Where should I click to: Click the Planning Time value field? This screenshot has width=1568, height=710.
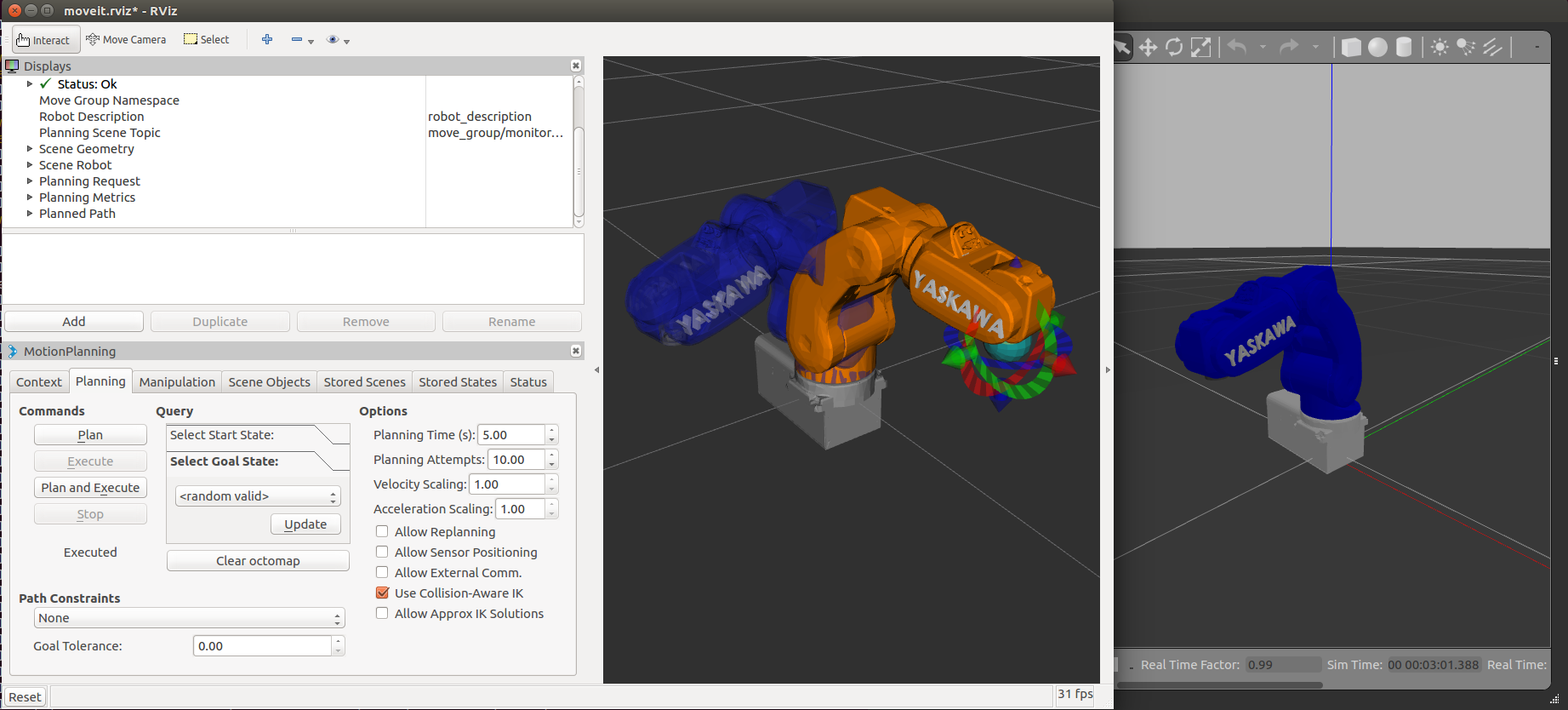(x=511, y=435)
